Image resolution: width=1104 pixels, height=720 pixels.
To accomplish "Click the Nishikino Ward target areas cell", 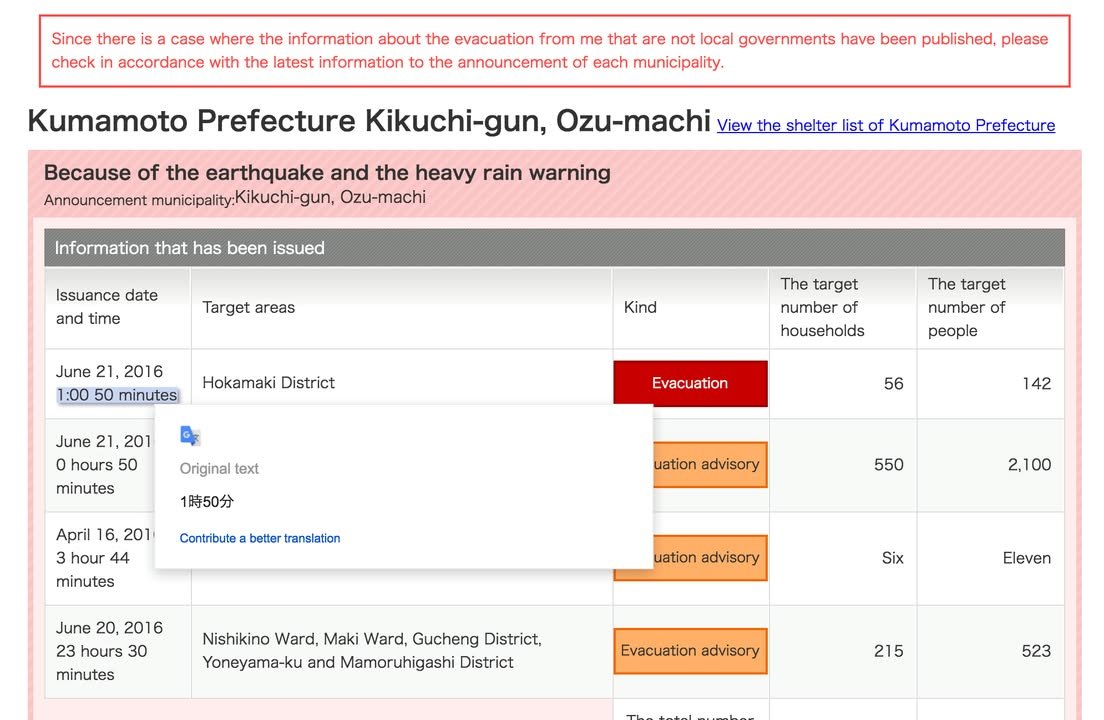I will click(x=372, y=650).
